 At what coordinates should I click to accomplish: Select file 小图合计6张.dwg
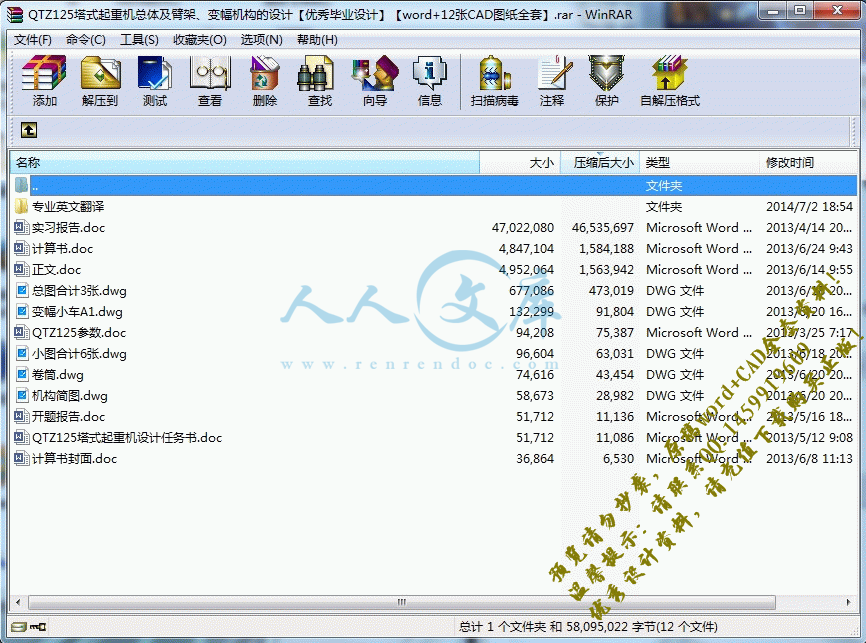pyautogui.click(x=434, y=354)
